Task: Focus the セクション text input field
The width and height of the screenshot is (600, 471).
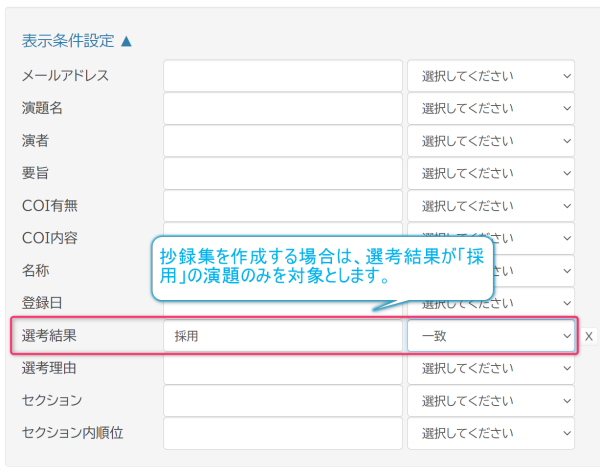Action: pos(283,401)
